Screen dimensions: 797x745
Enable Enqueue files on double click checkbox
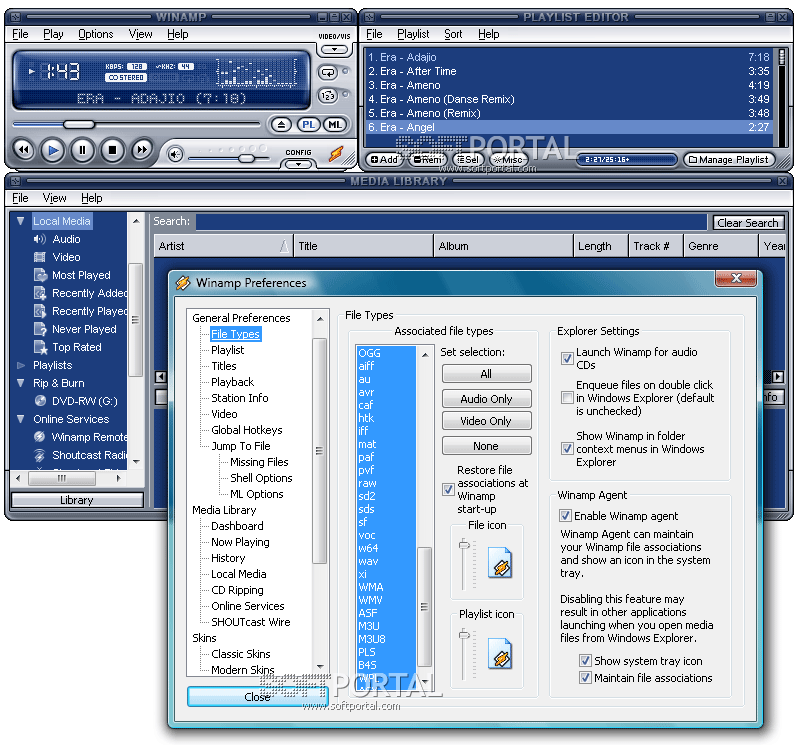point(567,397)
